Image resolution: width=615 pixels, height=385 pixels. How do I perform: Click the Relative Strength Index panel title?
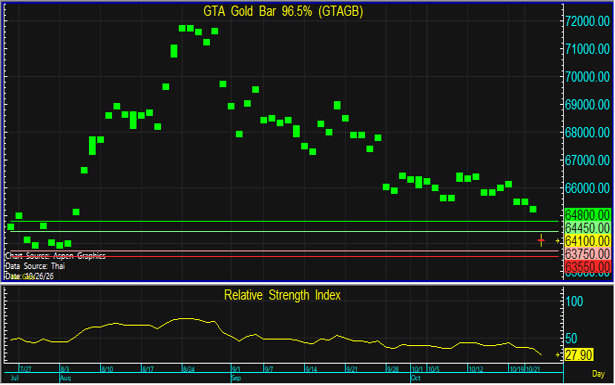coord(282,295)
